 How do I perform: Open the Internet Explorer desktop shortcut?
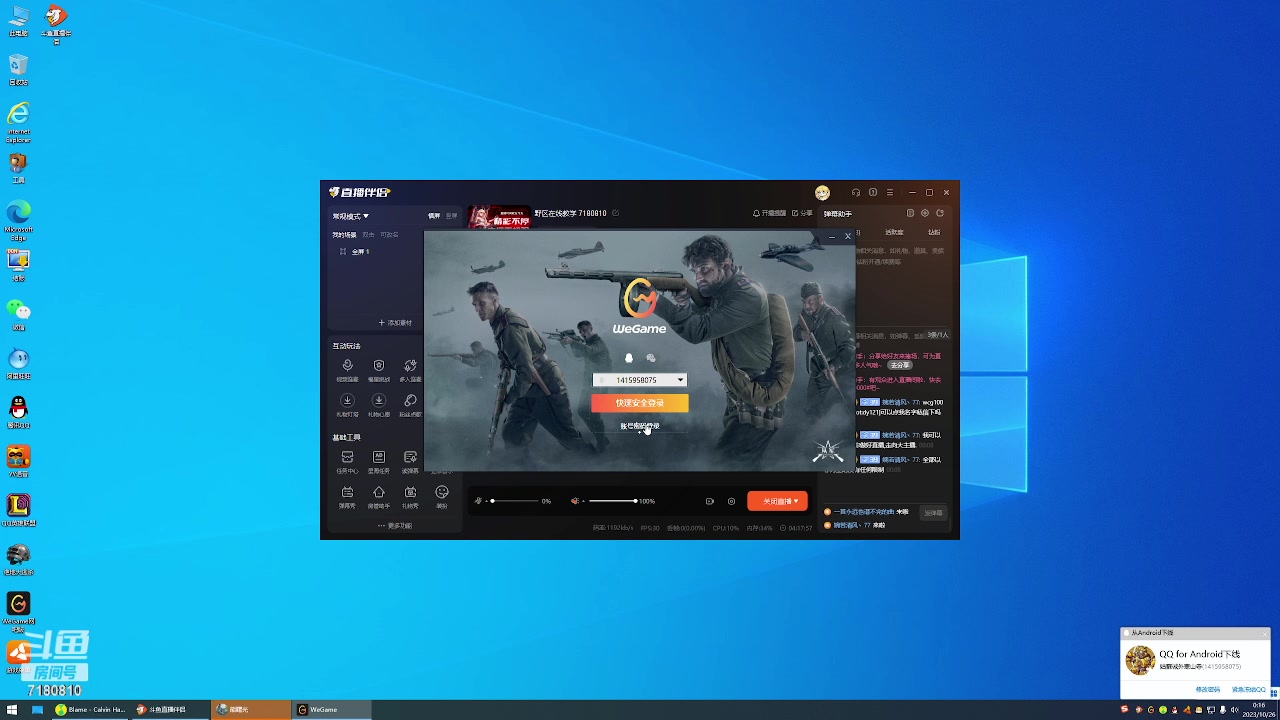click(x=18, y=122)
